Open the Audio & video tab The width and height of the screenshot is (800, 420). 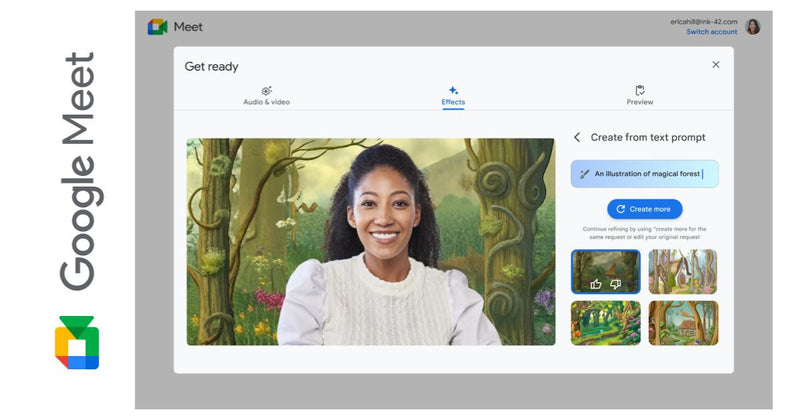(x=266, y=96)
